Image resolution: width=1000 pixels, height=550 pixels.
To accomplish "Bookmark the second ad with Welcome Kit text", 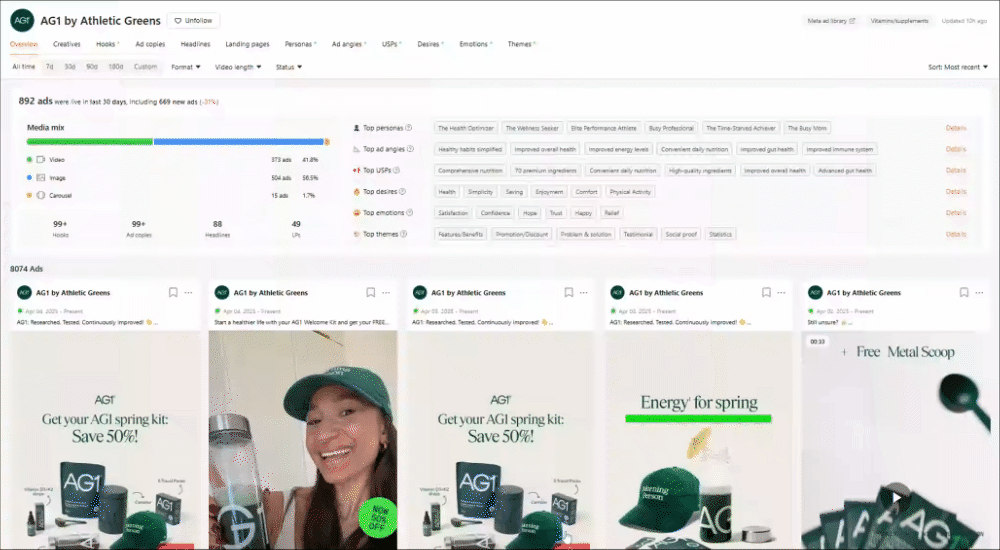I will [x=371, y=292].
